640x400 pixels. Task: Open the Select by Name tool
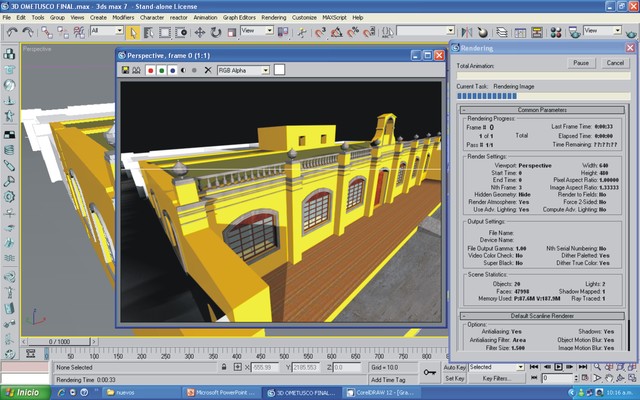pos(149,32)
